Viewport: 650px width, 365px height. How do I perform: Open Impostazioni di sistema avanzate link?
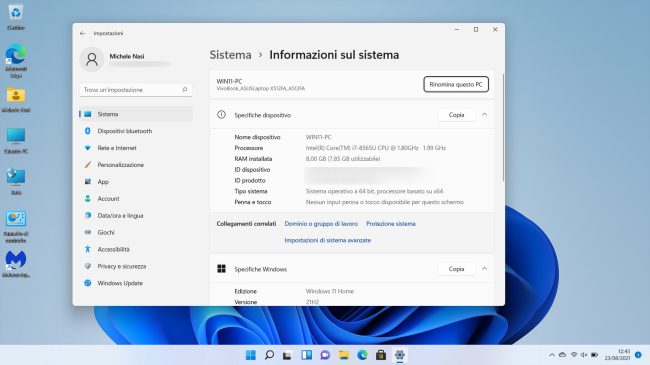(327, 240)
